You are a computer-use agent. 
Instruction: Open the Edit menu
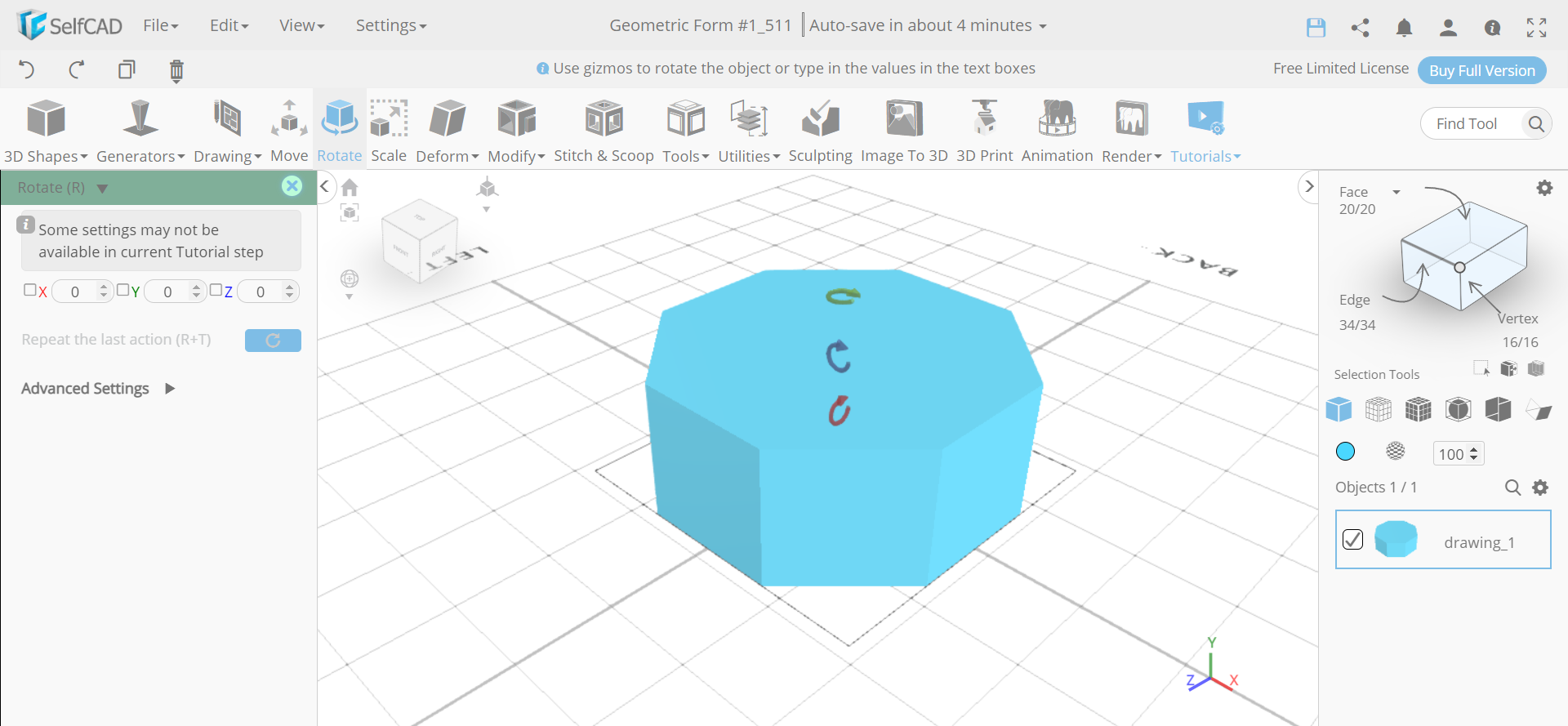229,25
